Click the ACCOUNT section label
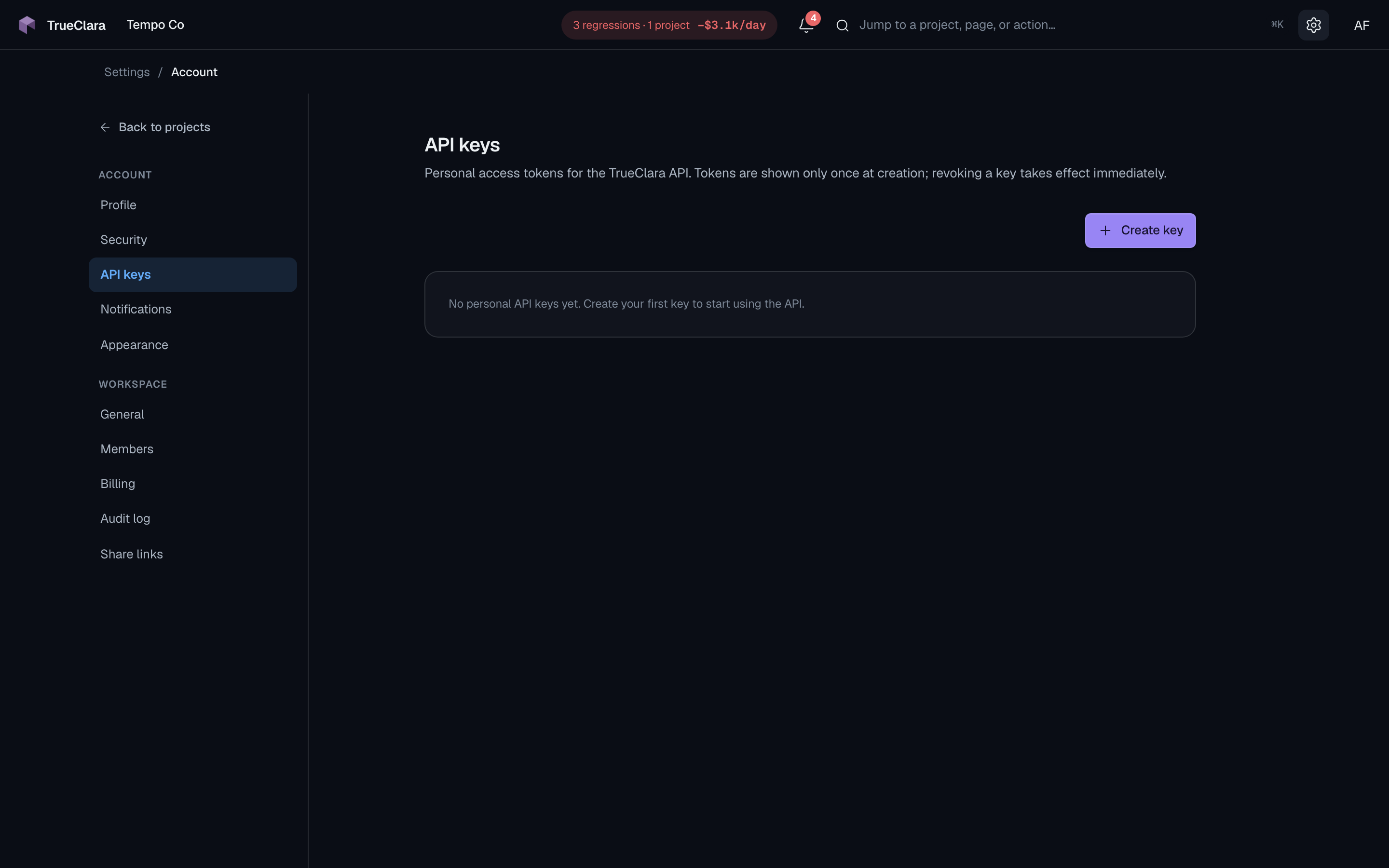 coord(125,175)
